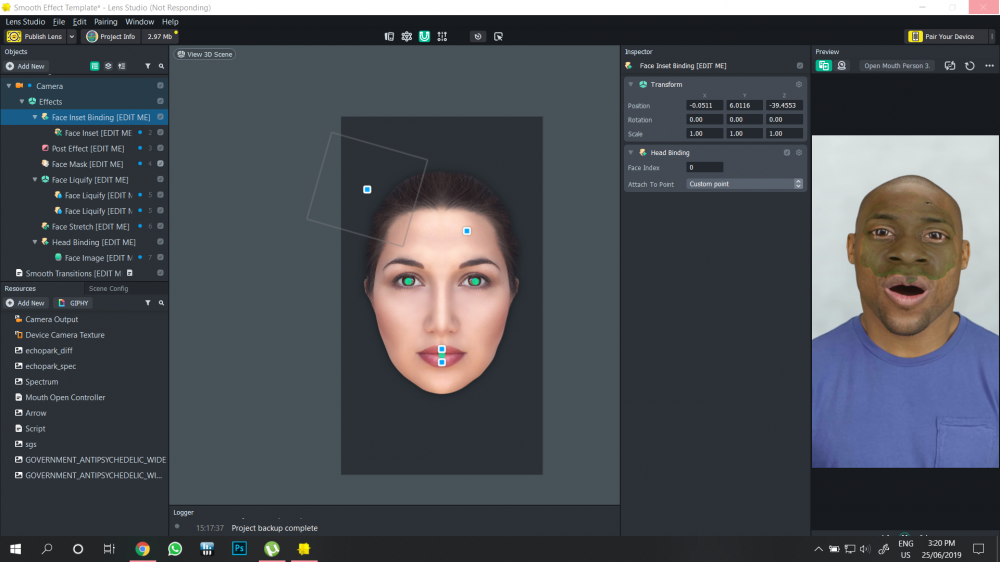Screen dimensions: 1000x562
Task: Click the reset preview circular arrow icon
Action: click(x=968, y=66)
